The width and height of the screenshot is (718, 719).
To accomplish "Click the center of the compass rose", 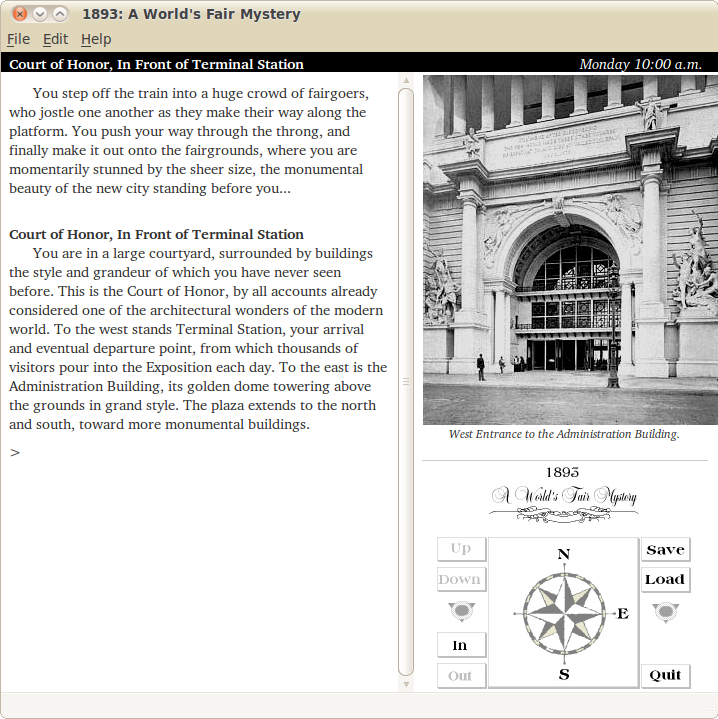I will tap(564, 613).
